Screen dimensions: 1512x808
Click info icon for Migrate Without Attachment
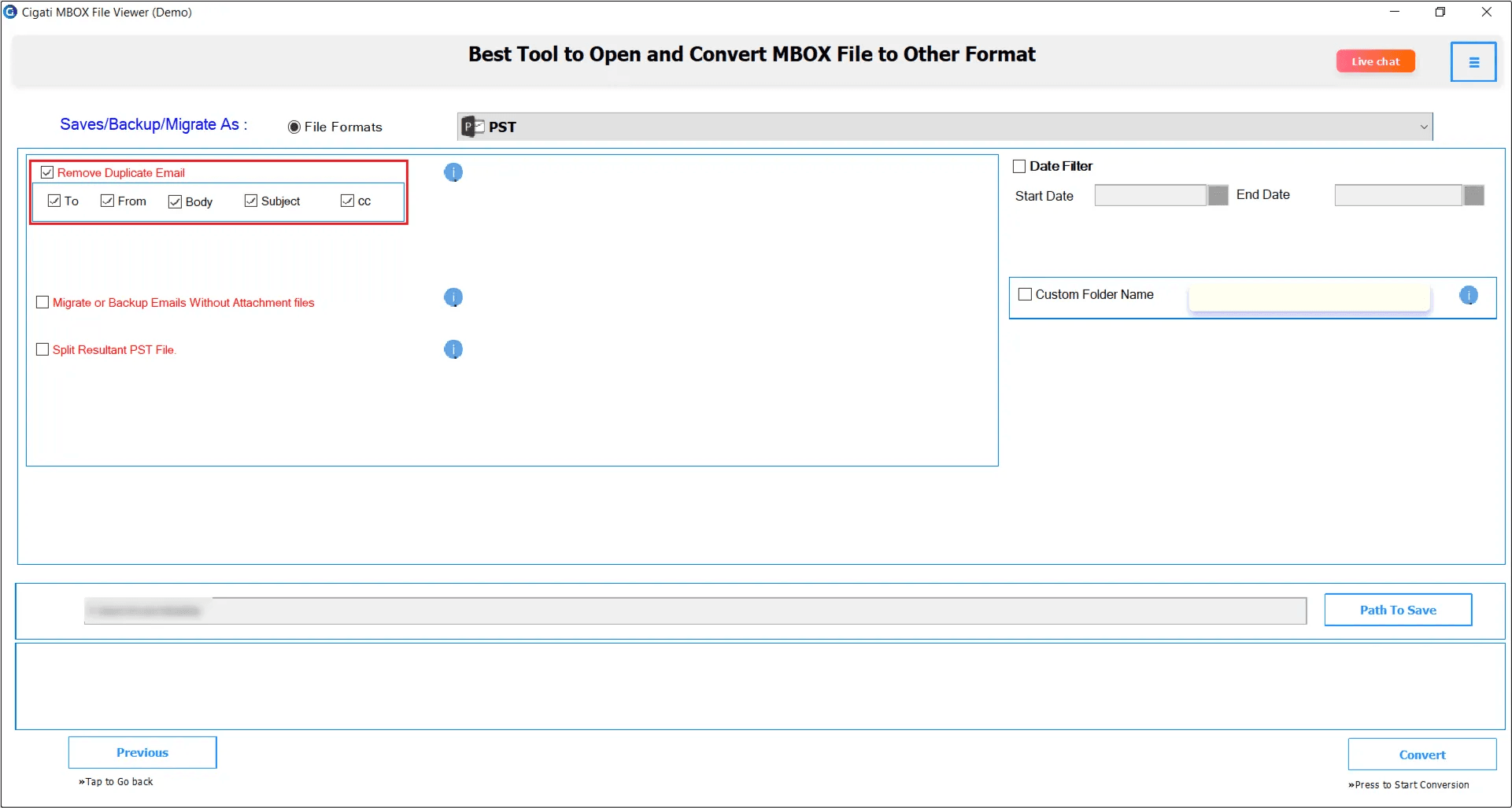point(453,297)
